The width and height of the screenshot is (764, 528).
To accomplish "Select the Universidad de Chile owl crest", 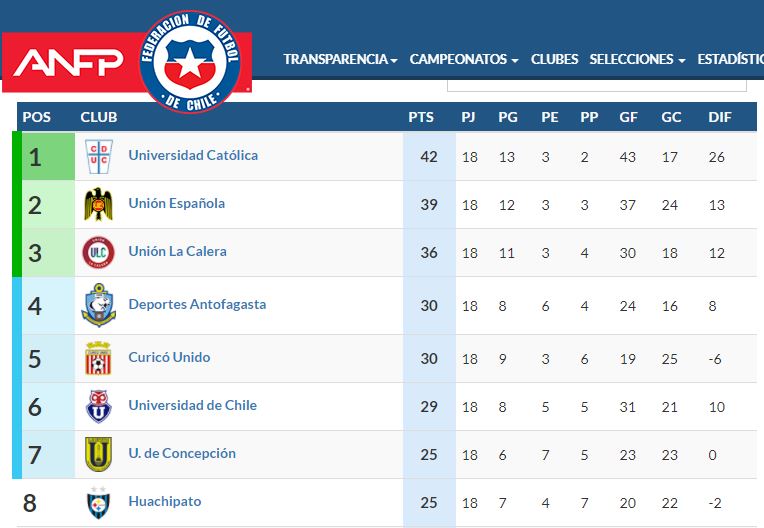I will [x=98, y=406].
